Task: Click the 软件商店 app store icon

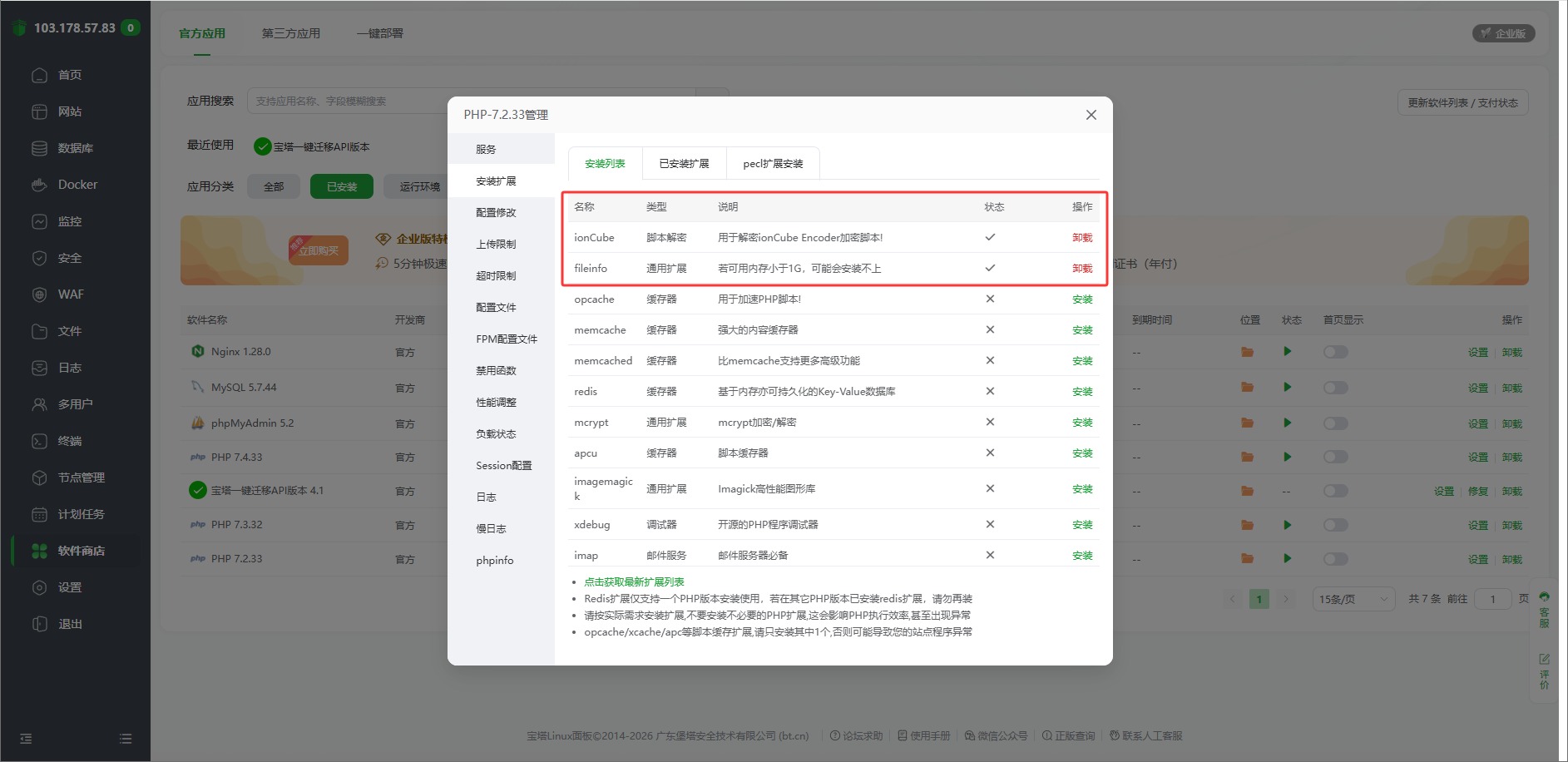Action: pos(39,551)
